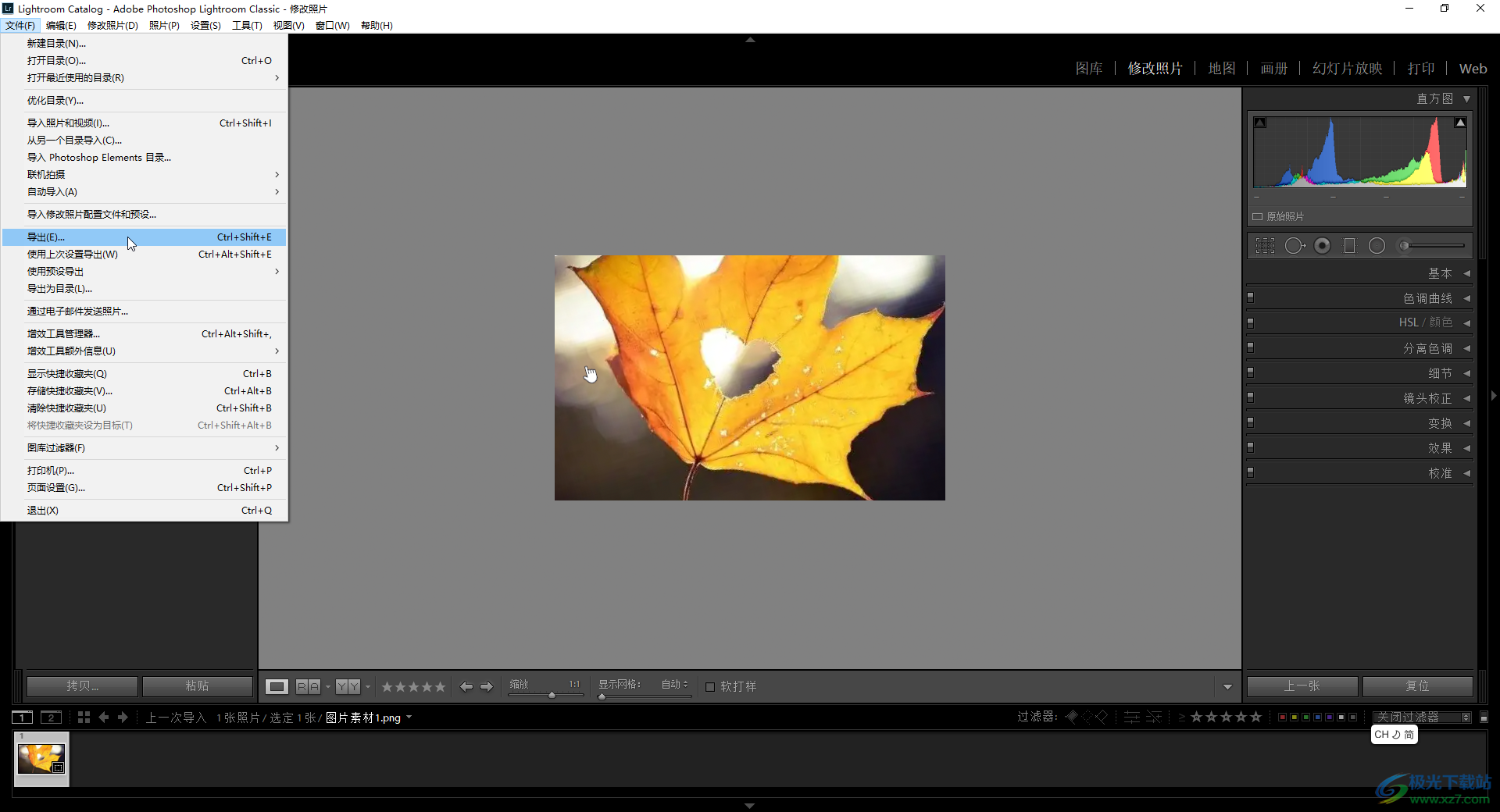
Task: Switch to the 幻灯片放映 module
Action: [1348, 69]
